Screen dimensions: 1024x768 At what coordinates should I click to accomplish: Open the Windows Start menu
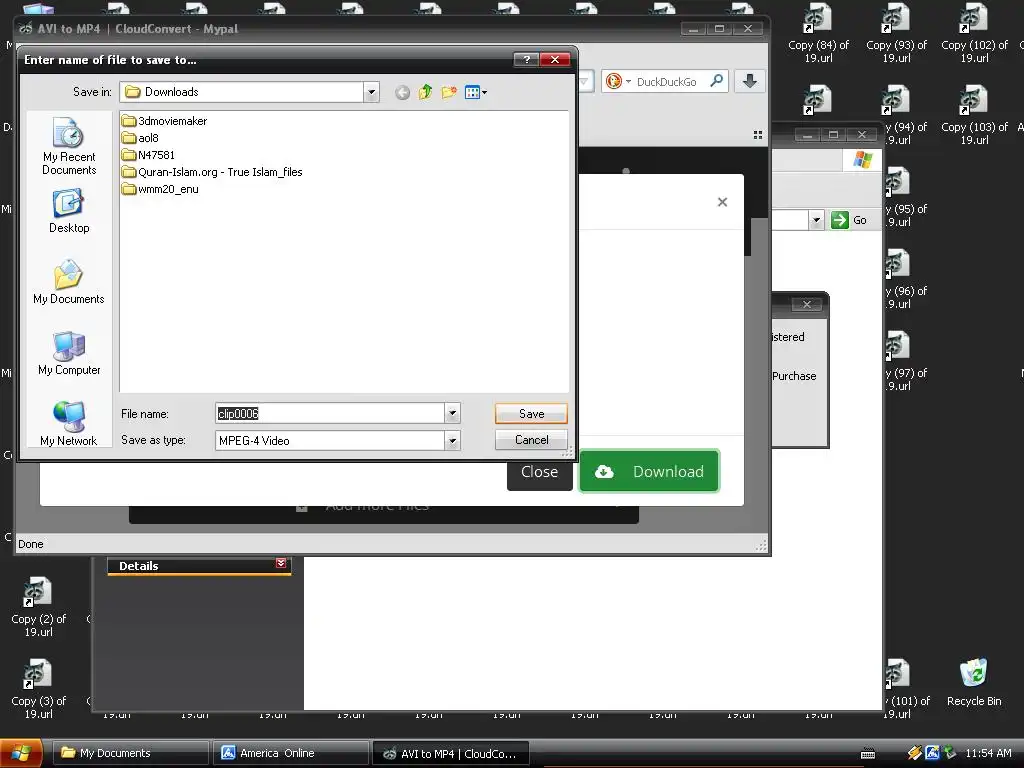[22, 754]
